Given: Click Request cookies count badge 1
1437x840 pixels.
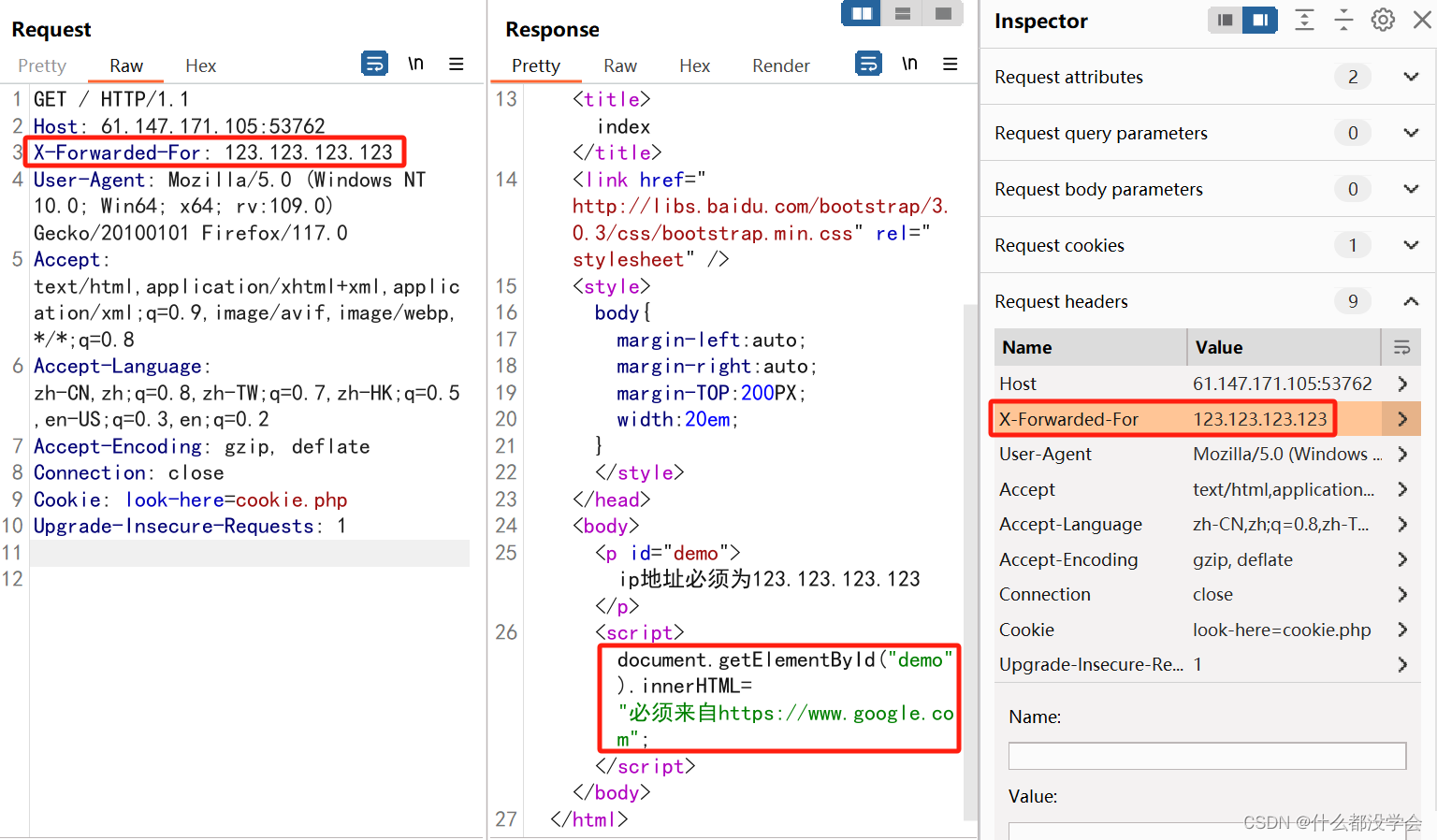Looking at the screenshot, I should [x=1353, y=245].
